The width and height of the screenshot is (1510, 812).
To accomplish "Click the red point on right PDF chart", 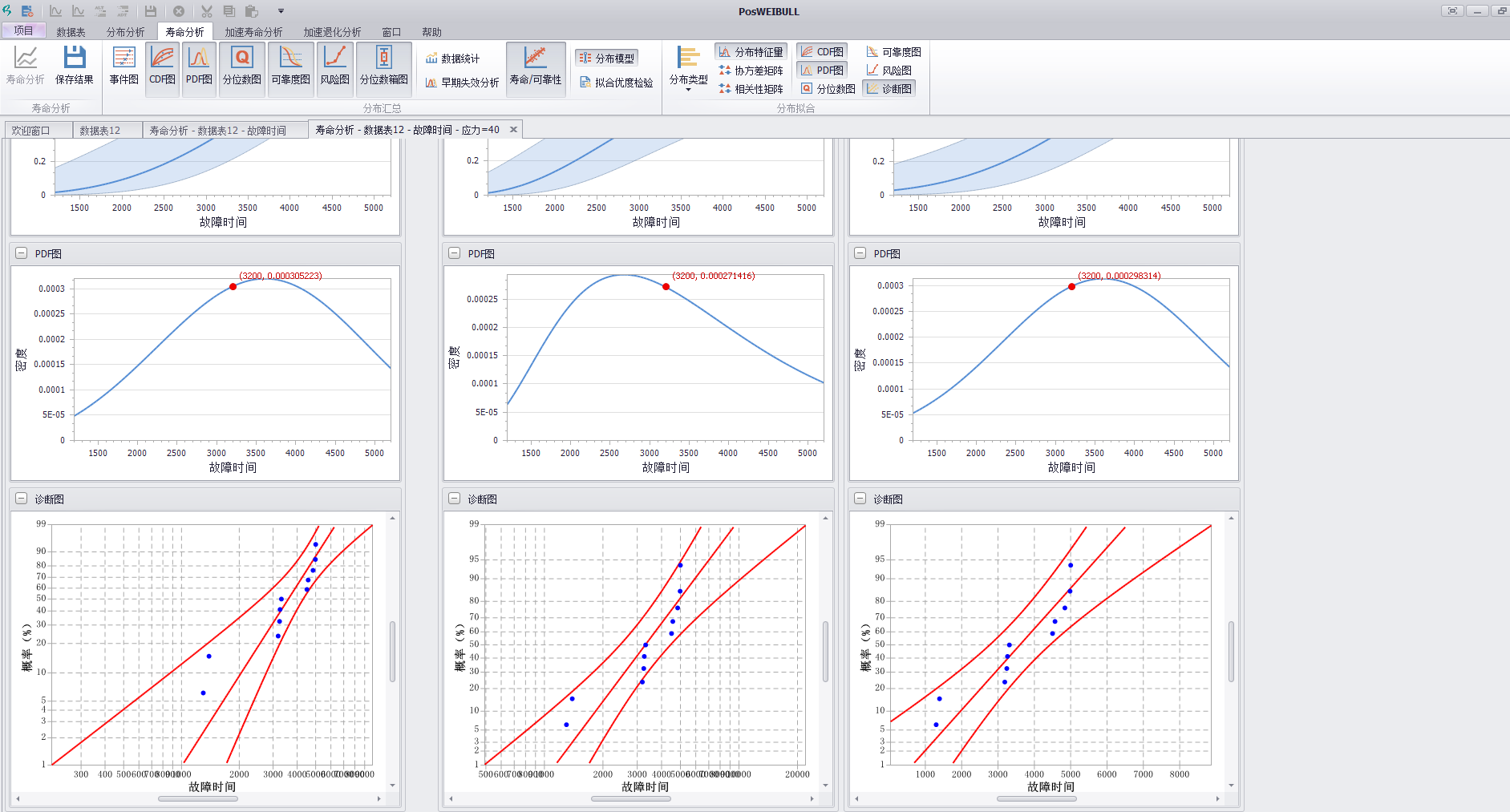I will (x=1071, y=286).
